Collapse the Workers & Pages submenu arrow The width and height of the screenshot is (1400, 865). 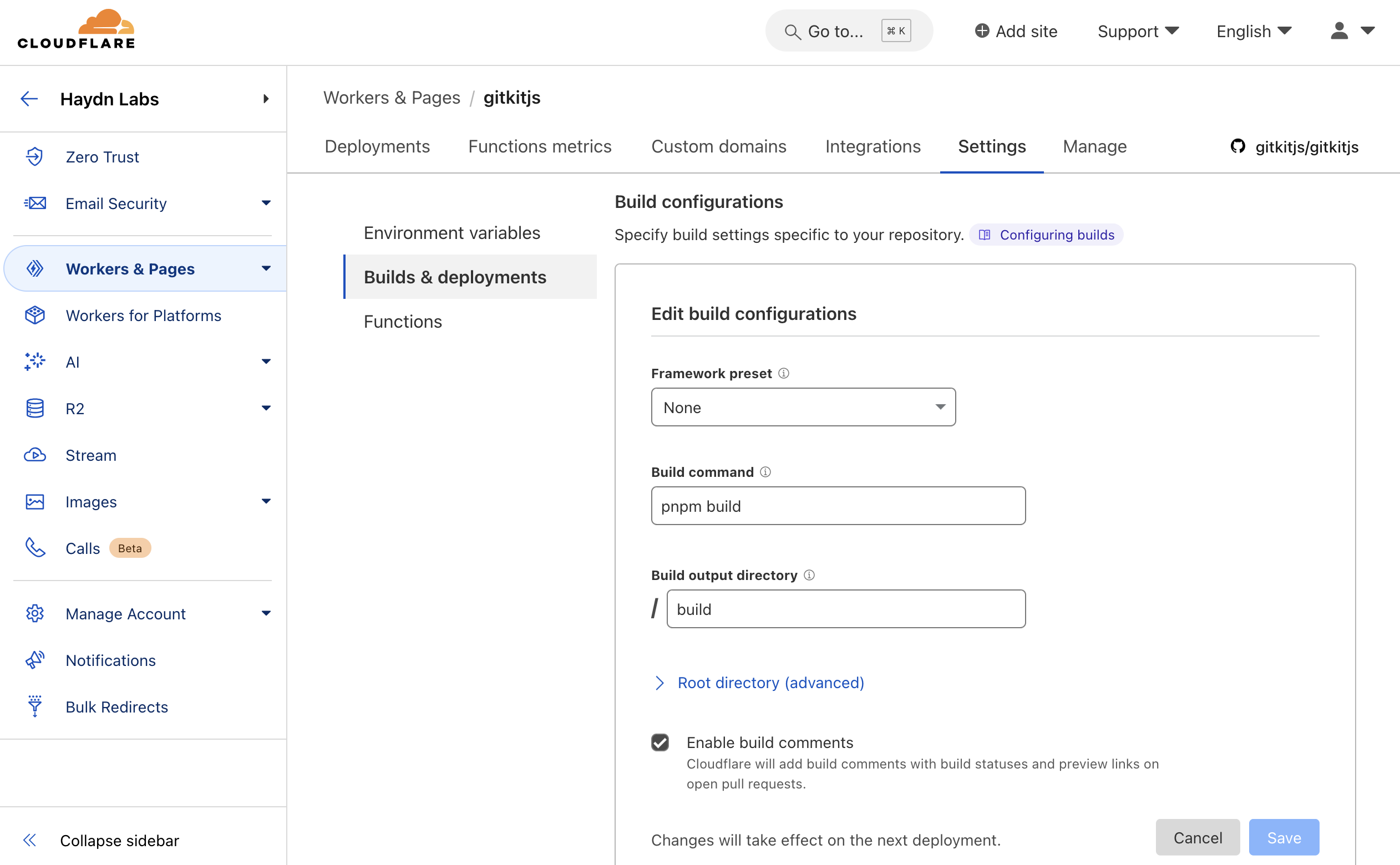266,268
